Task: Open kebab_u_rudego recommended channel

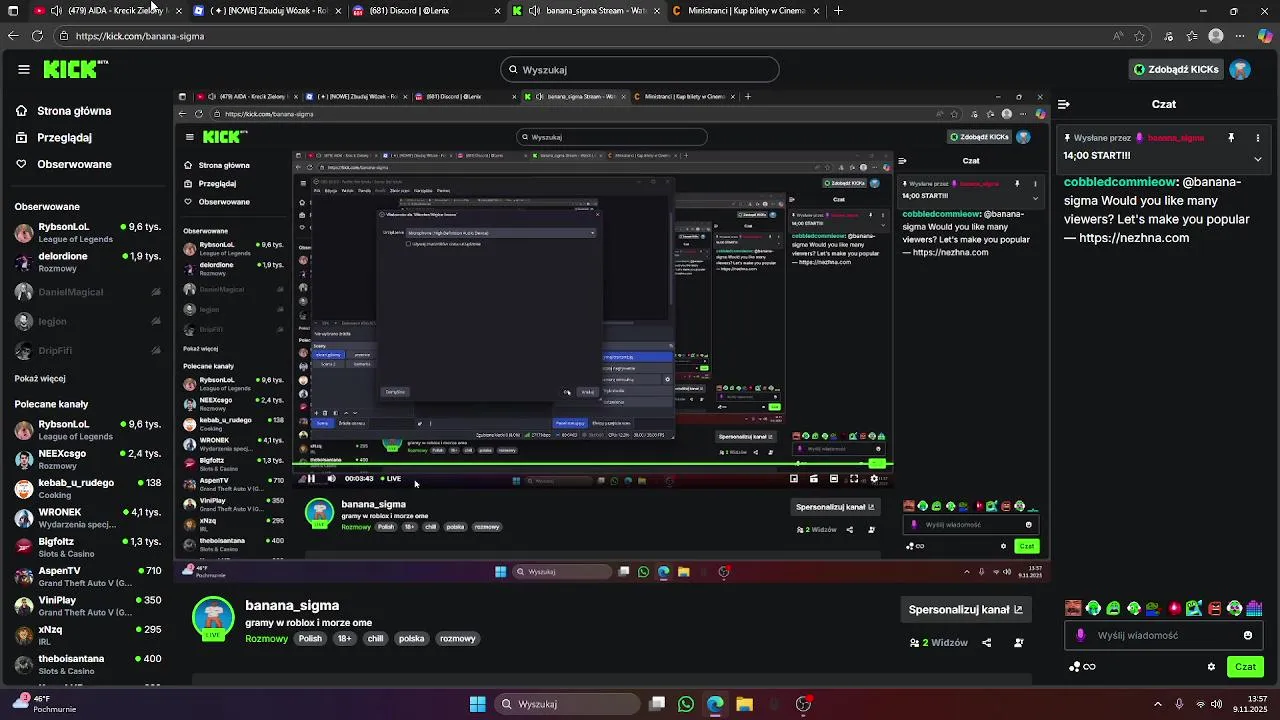Action: 88,489
